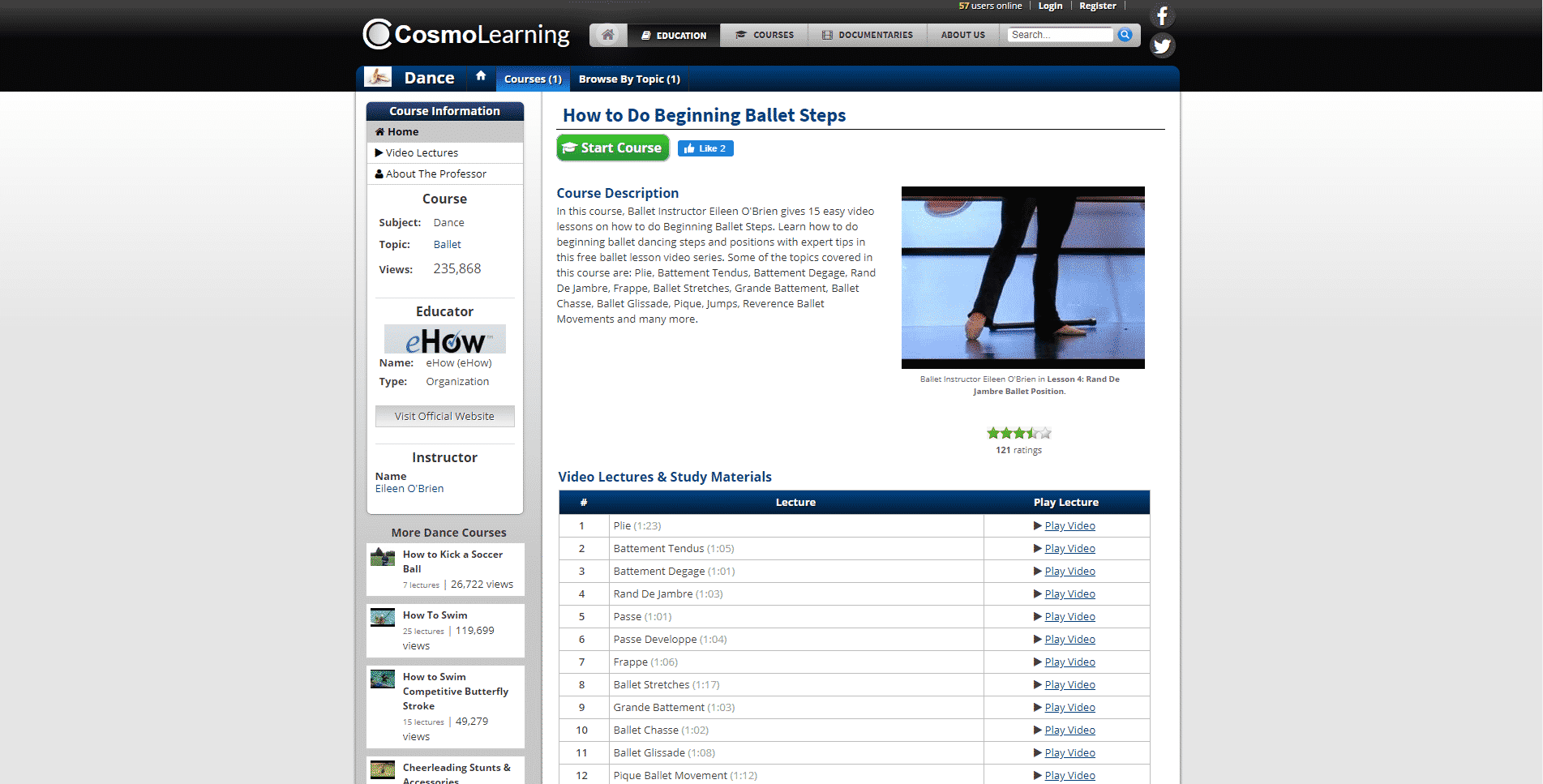Image resolution: width=1543 pixels, height=784 pixels.
Task: Click the search magnifier button
Action: pyautogui.click(x=1125, y=34)
